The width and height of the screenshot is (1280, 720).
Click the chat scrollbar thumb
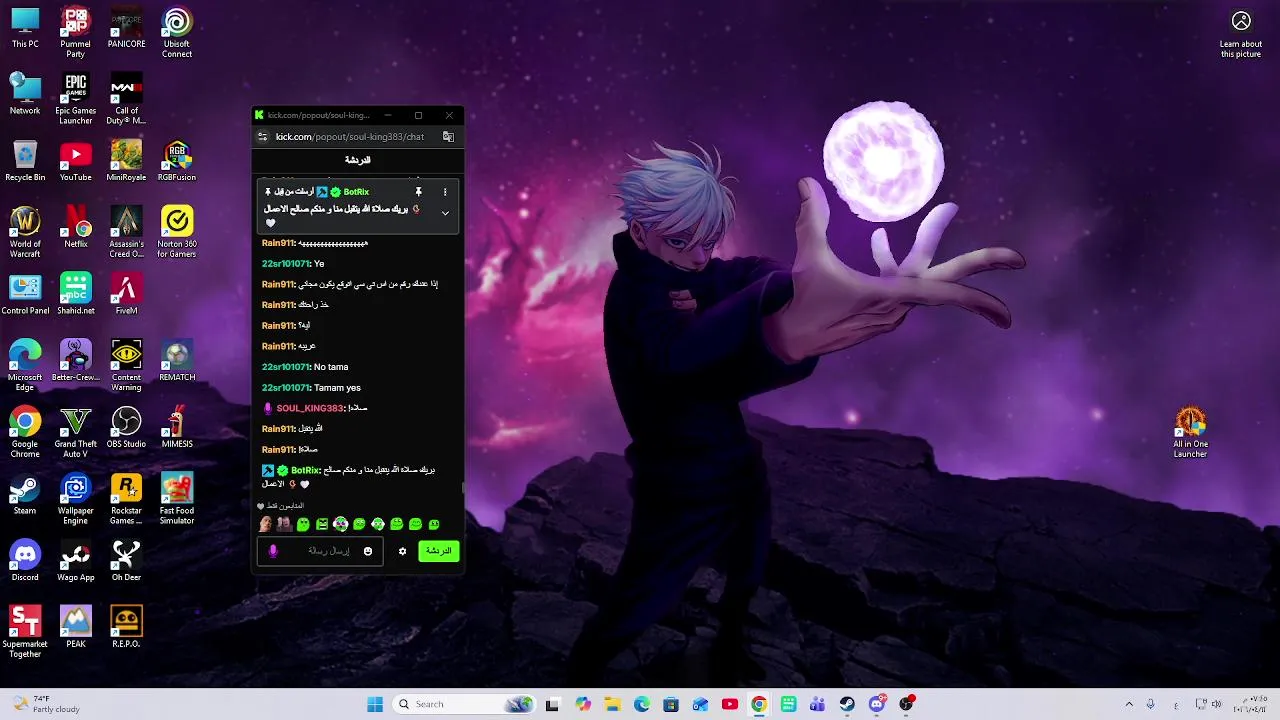click(x=462, y=488)
